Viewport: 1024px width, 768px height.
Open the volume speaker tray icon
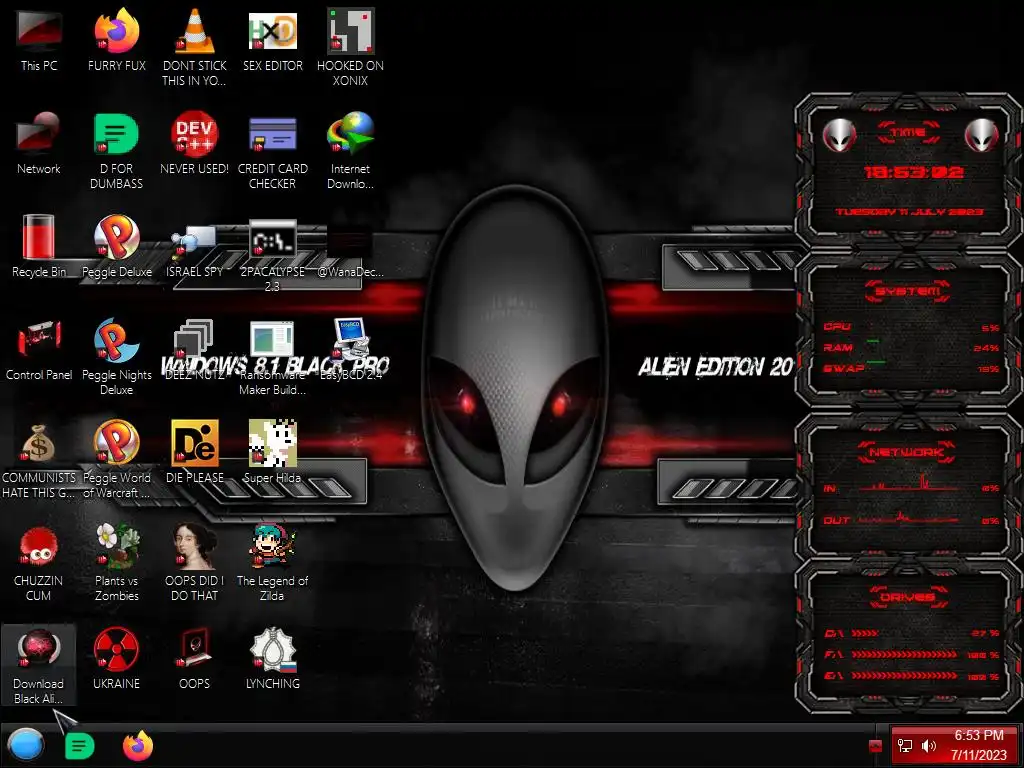(929, 745)
